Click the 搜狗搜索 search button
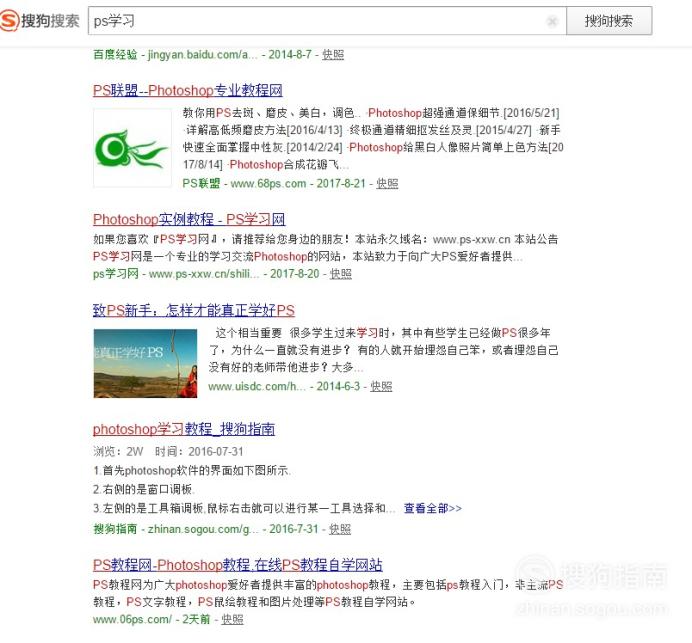 (x=609, y=21)
